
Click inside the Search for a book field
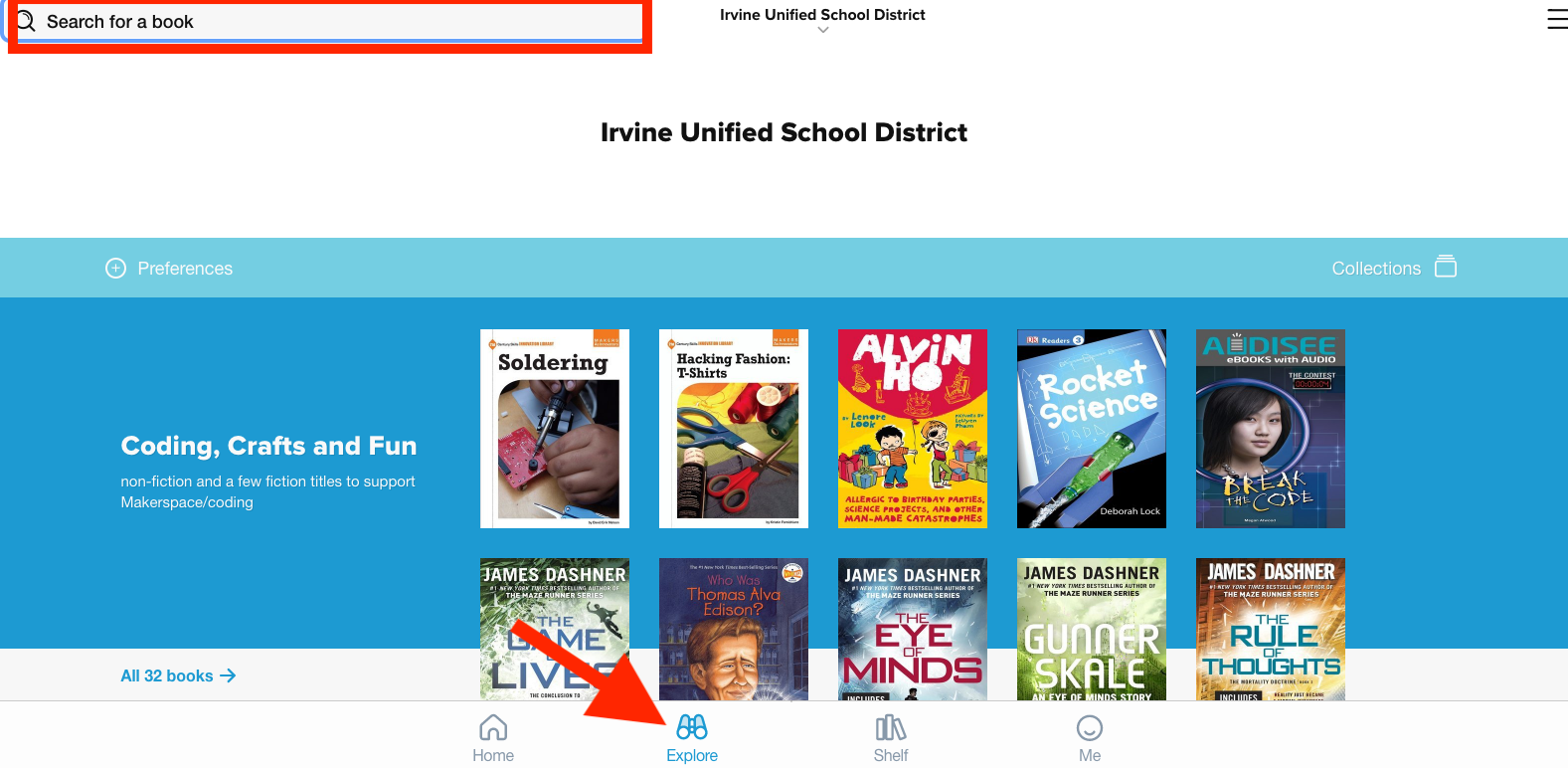pos(330,22)
